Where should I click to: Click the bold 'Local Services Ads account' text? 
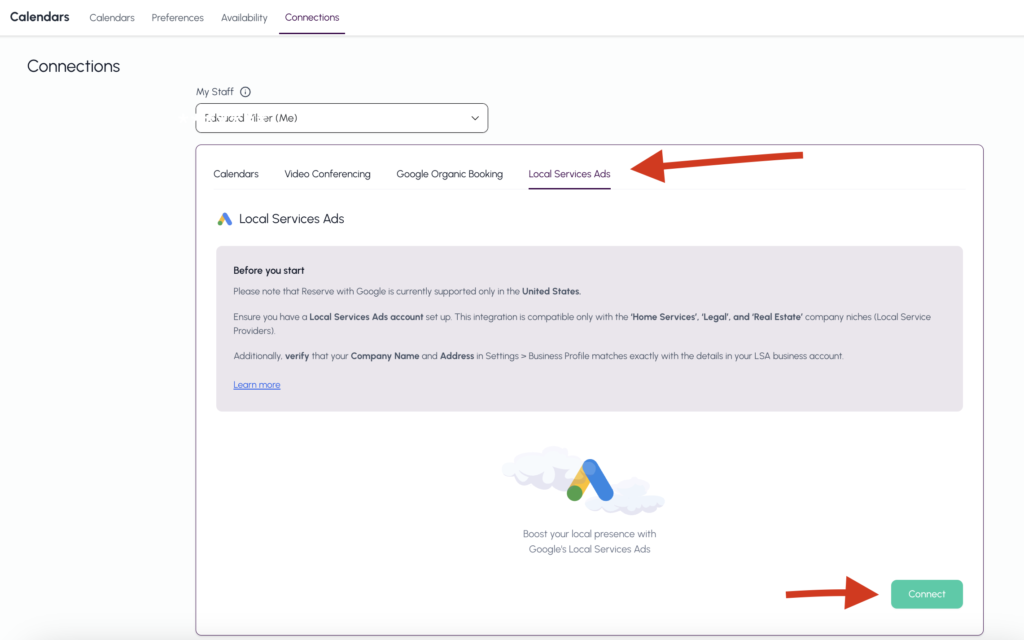tap(366, 317)
